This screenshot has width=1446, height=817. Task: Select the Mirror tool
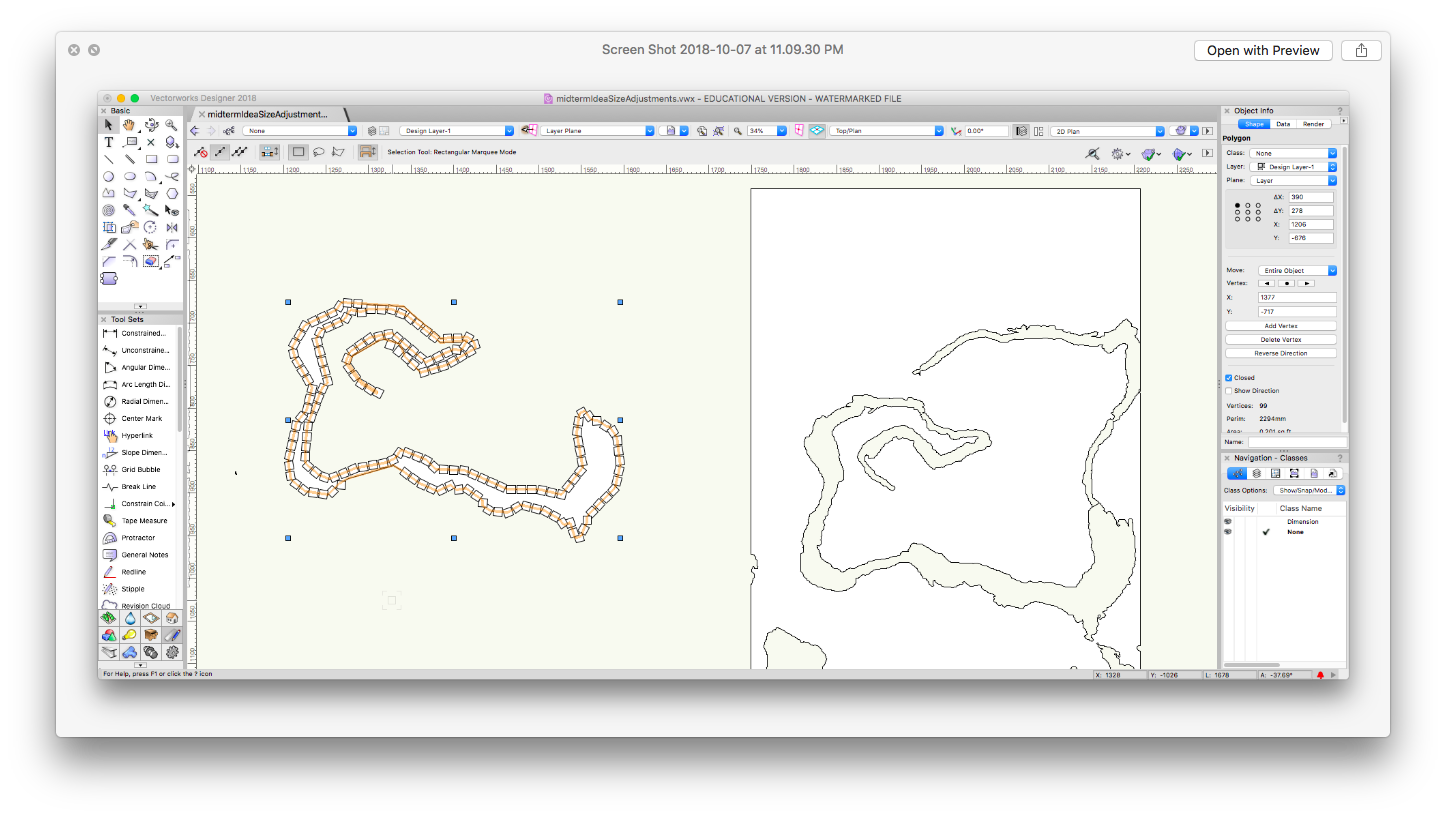point(172,228)
